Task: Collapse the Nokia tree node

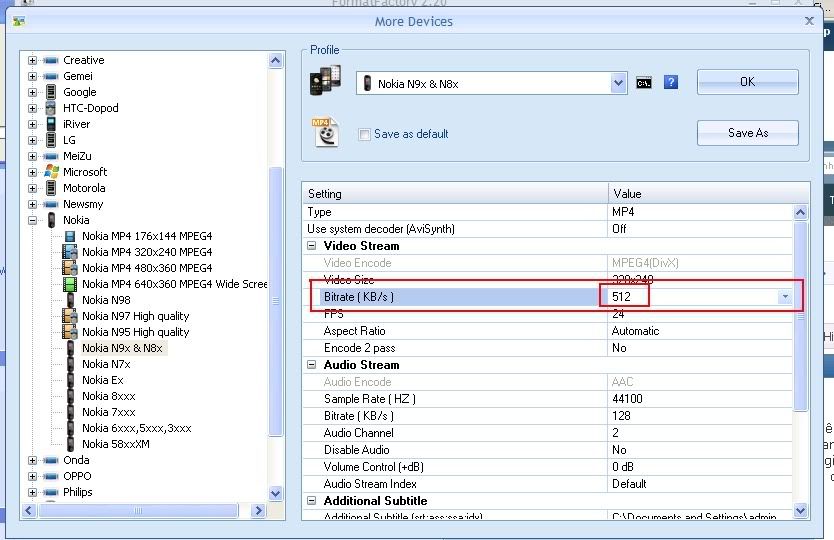Action: 32,220
